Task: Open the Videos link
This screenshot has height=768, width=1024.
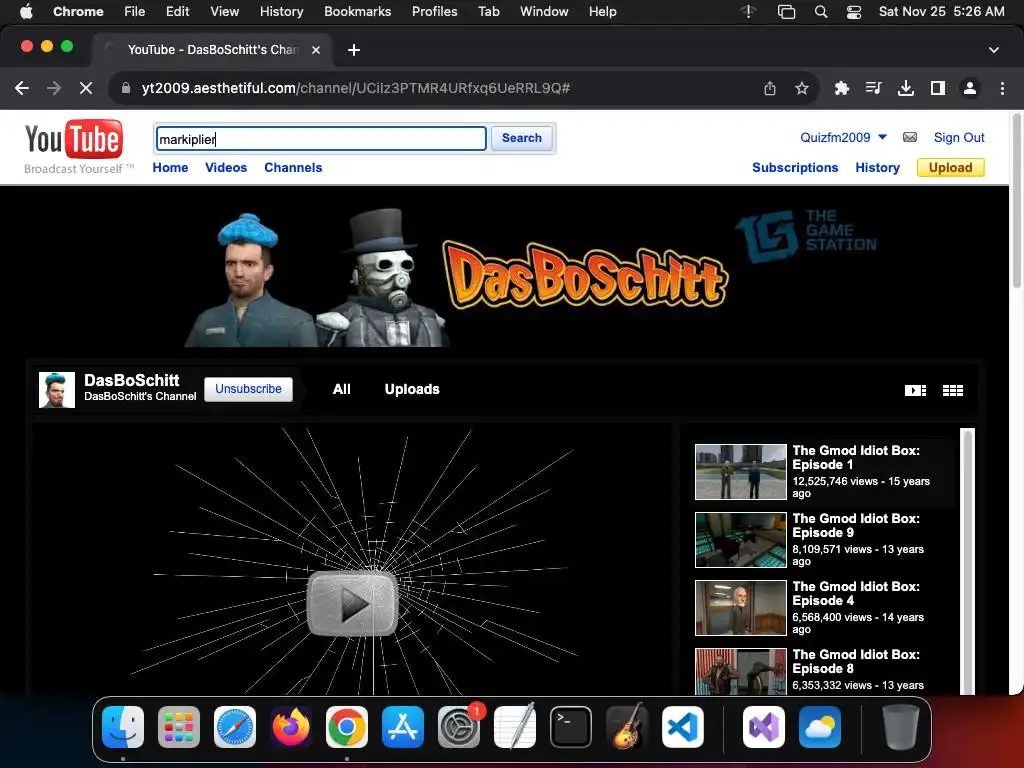Action: point(226,168)
